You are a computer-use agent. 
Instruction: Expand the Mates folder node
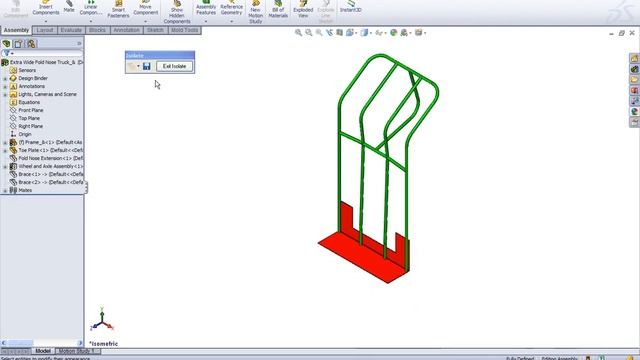pyautogui.click(x=5, y=191)
